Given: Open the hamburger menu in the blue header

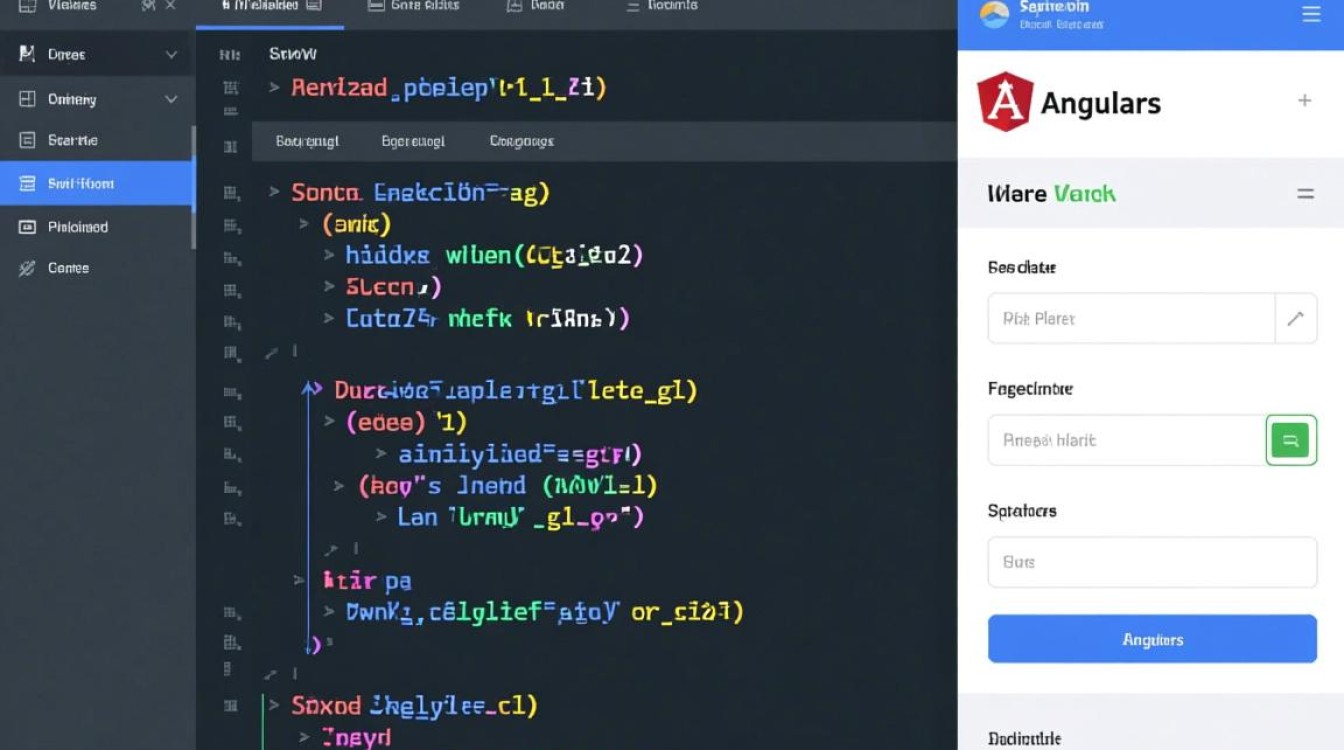Looking at the screenshot, I should [x=1311, y=15].
